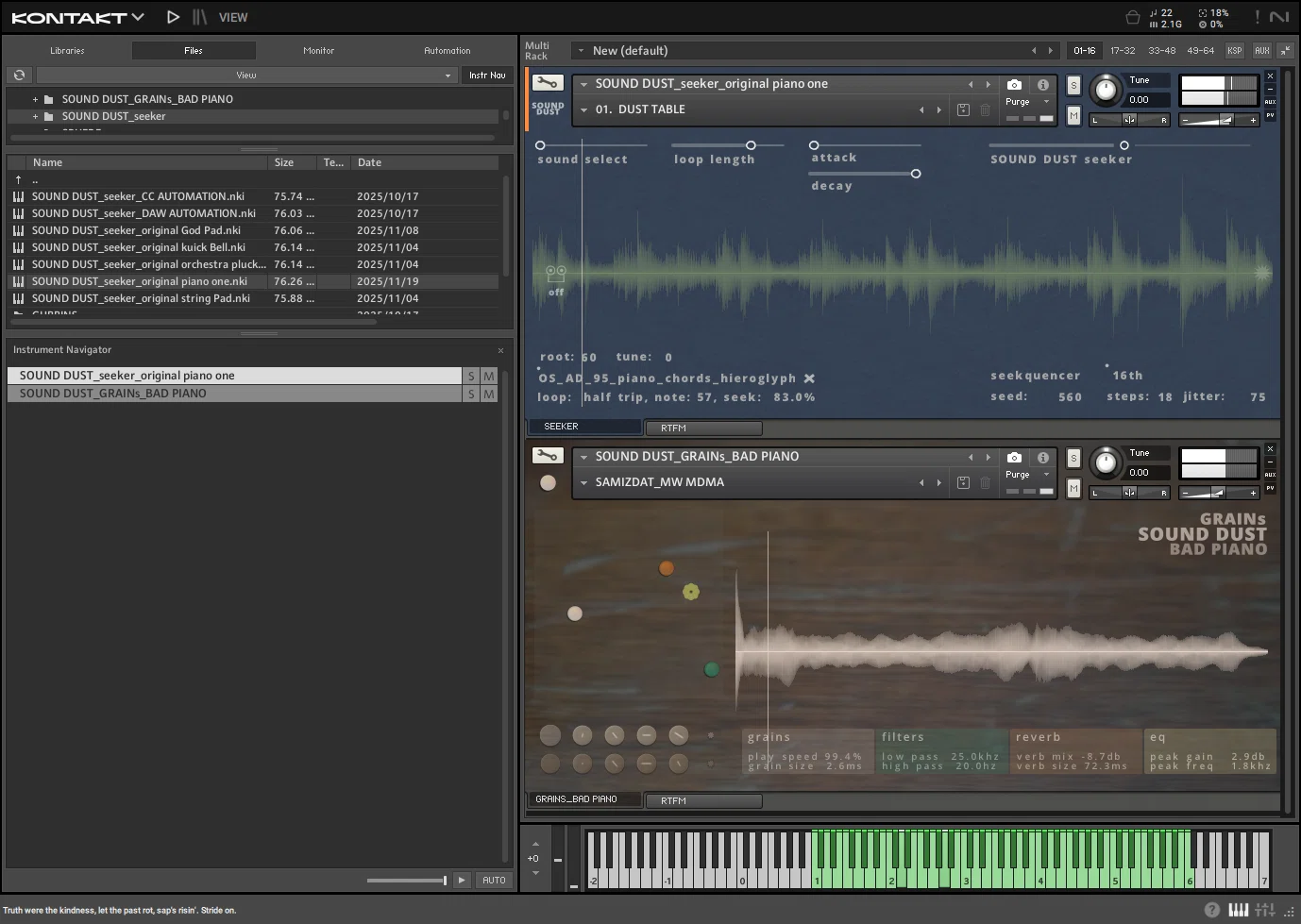Viewport: 1301px width, 924px height.
Task: Click the preview volume slider in browser
Action: [x=407, y=881]
